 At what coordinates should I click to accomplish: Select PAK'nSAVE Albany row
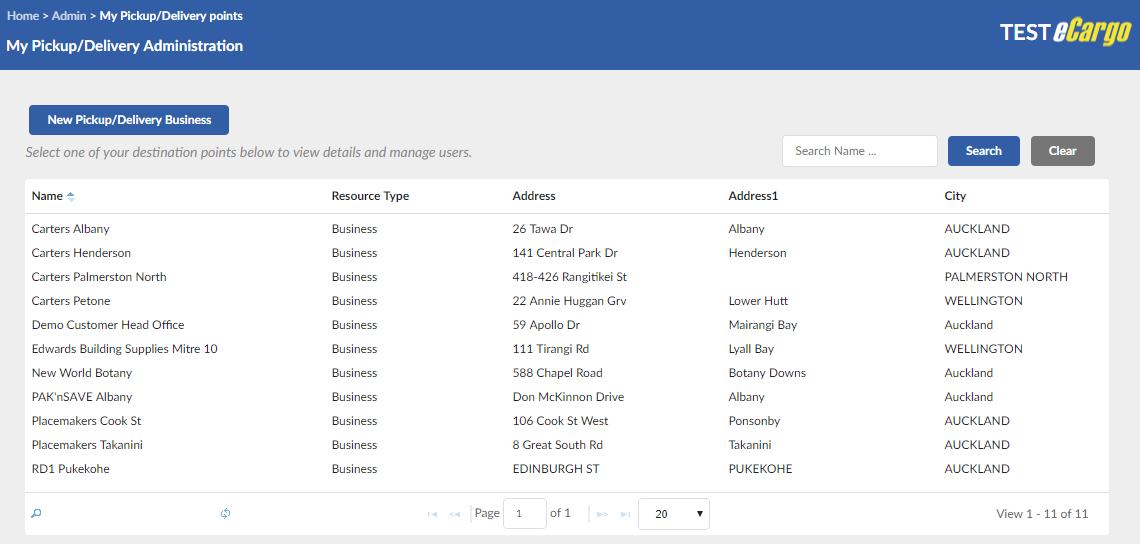tap(567, 396)
